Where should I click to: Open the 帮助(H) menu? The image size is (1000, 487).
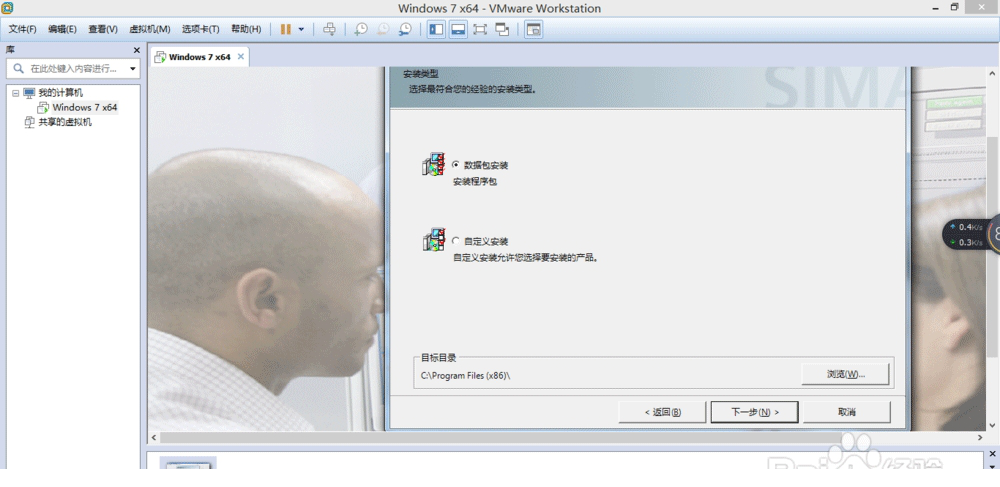click(246, 29)
